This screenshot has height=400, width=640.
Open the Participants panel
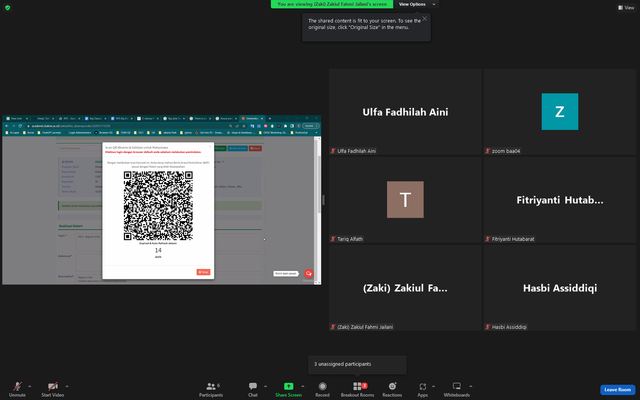(x=211, y=389)
